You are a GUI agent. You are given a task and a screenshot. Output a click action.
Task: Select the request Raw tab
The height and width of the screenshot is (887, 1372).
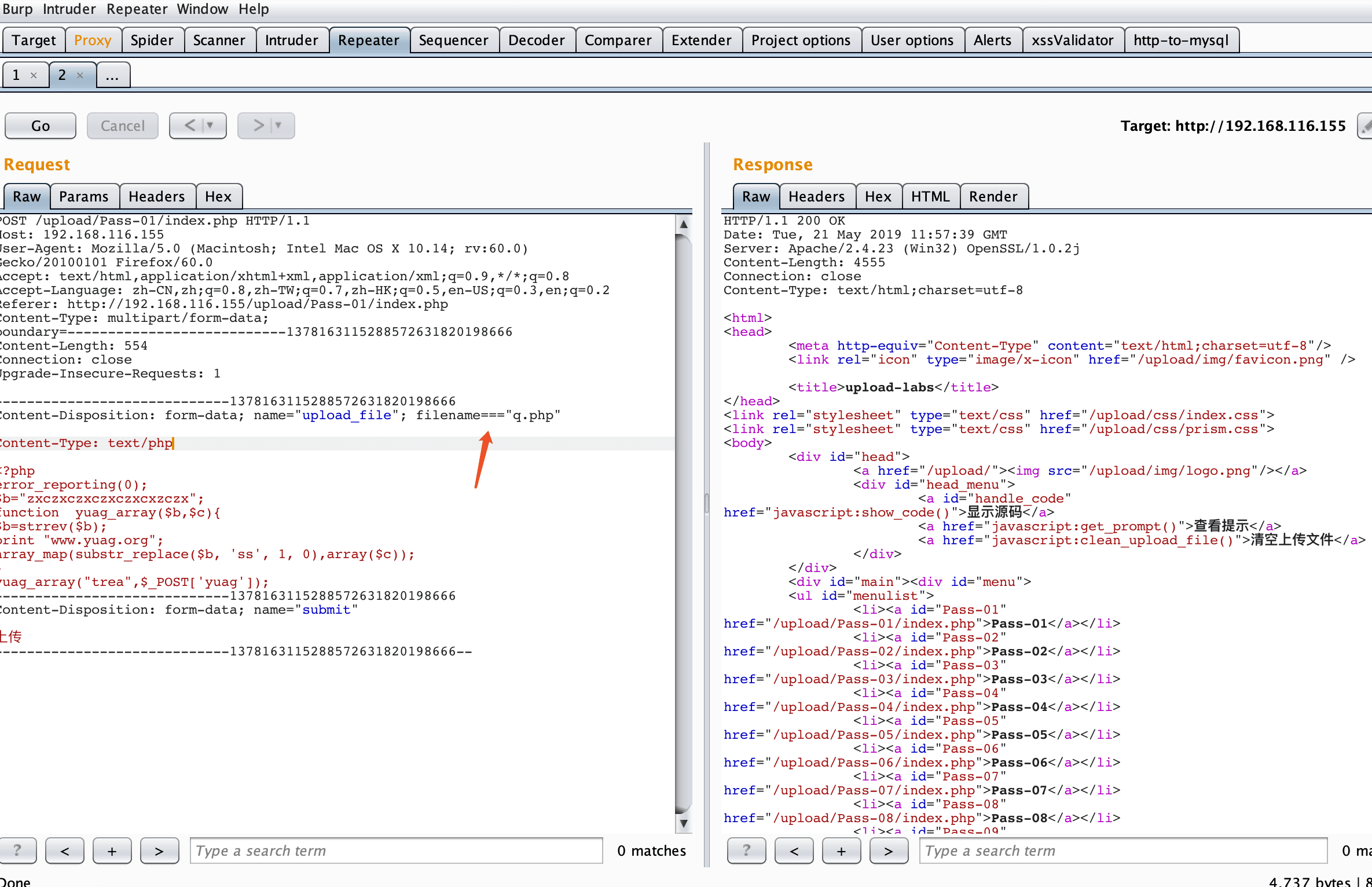(x=27, y=196)
